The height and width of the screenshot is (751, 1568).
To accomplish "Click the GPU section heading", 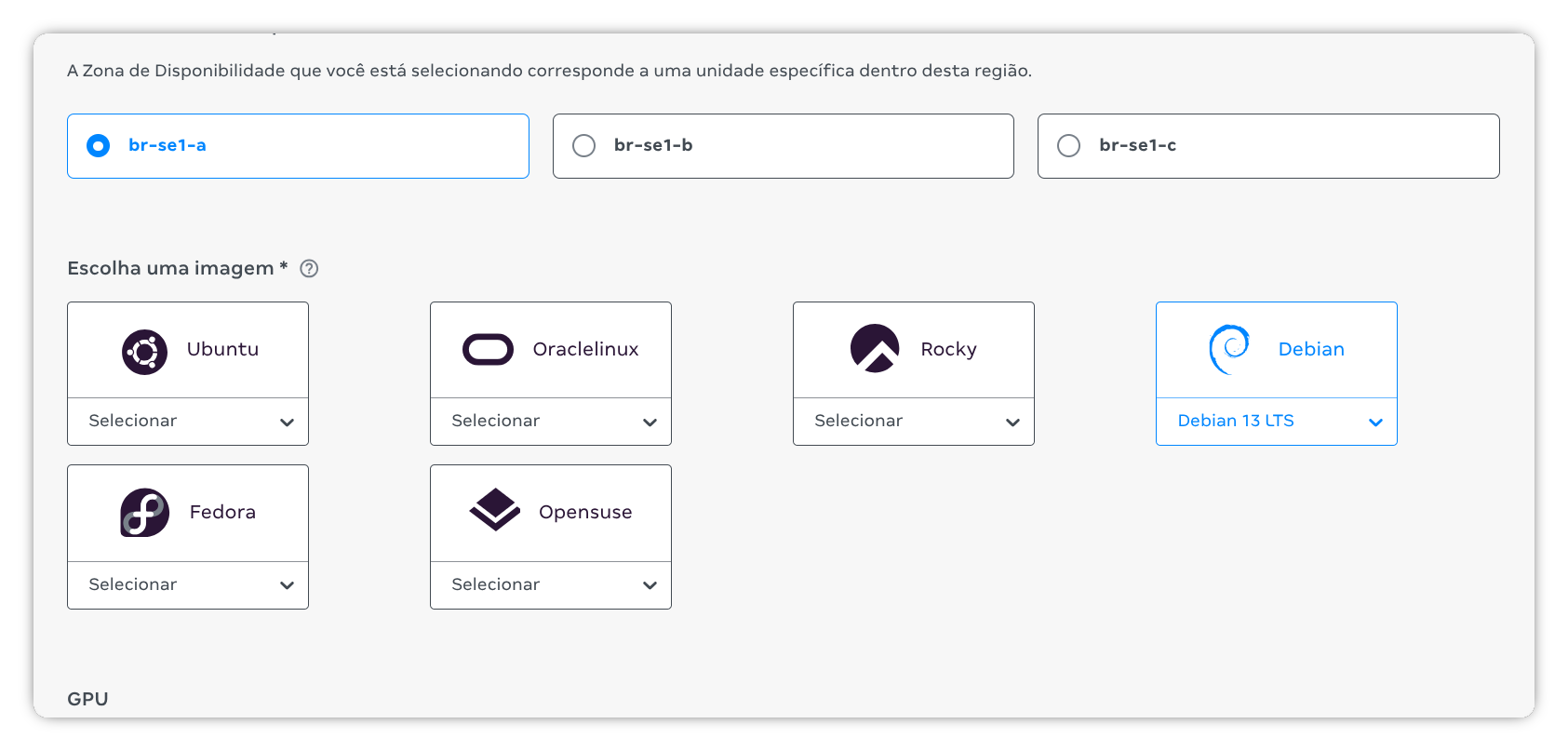I will [87, 699].
